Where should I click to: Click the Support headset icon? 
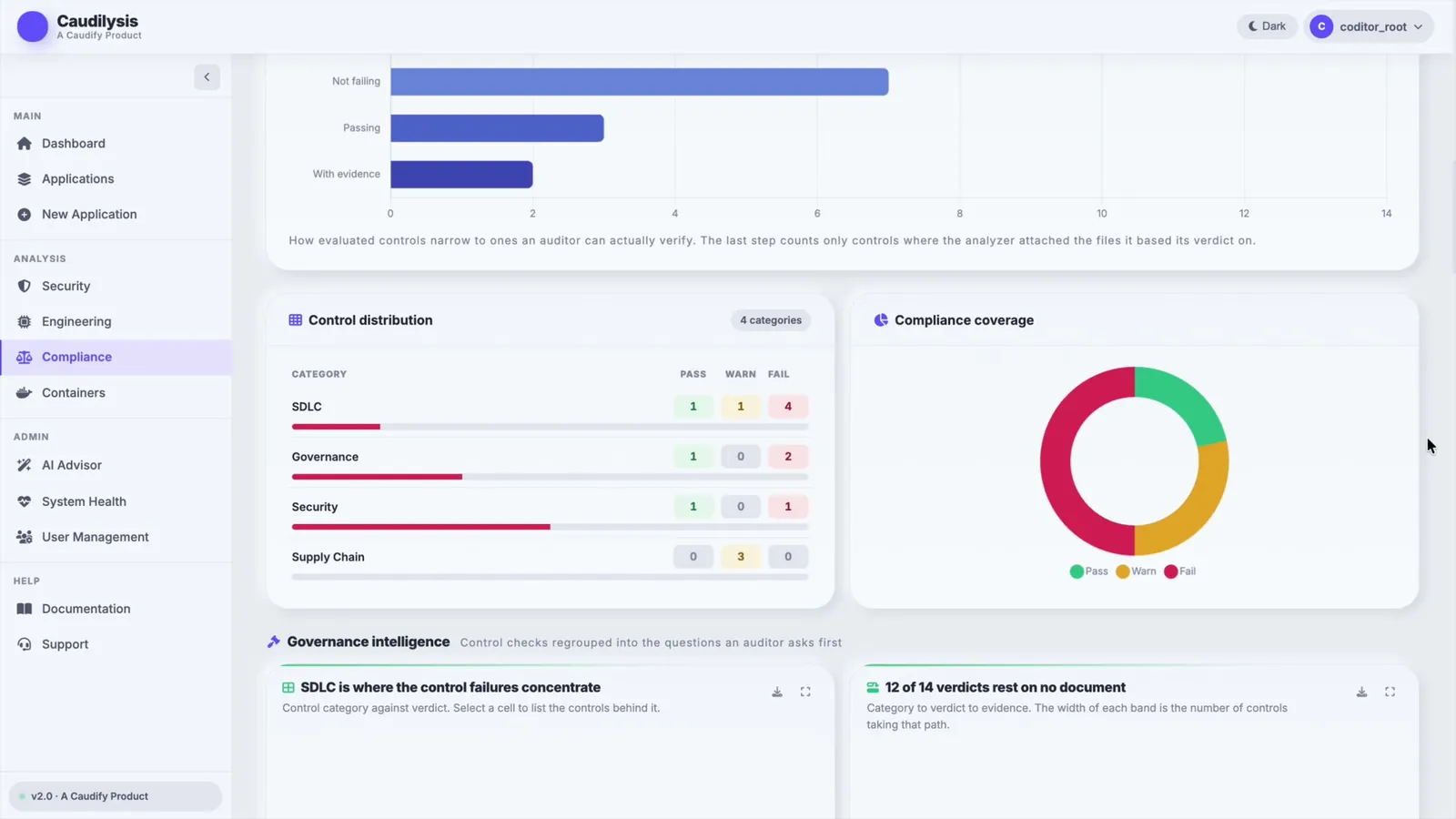point(25,644)
